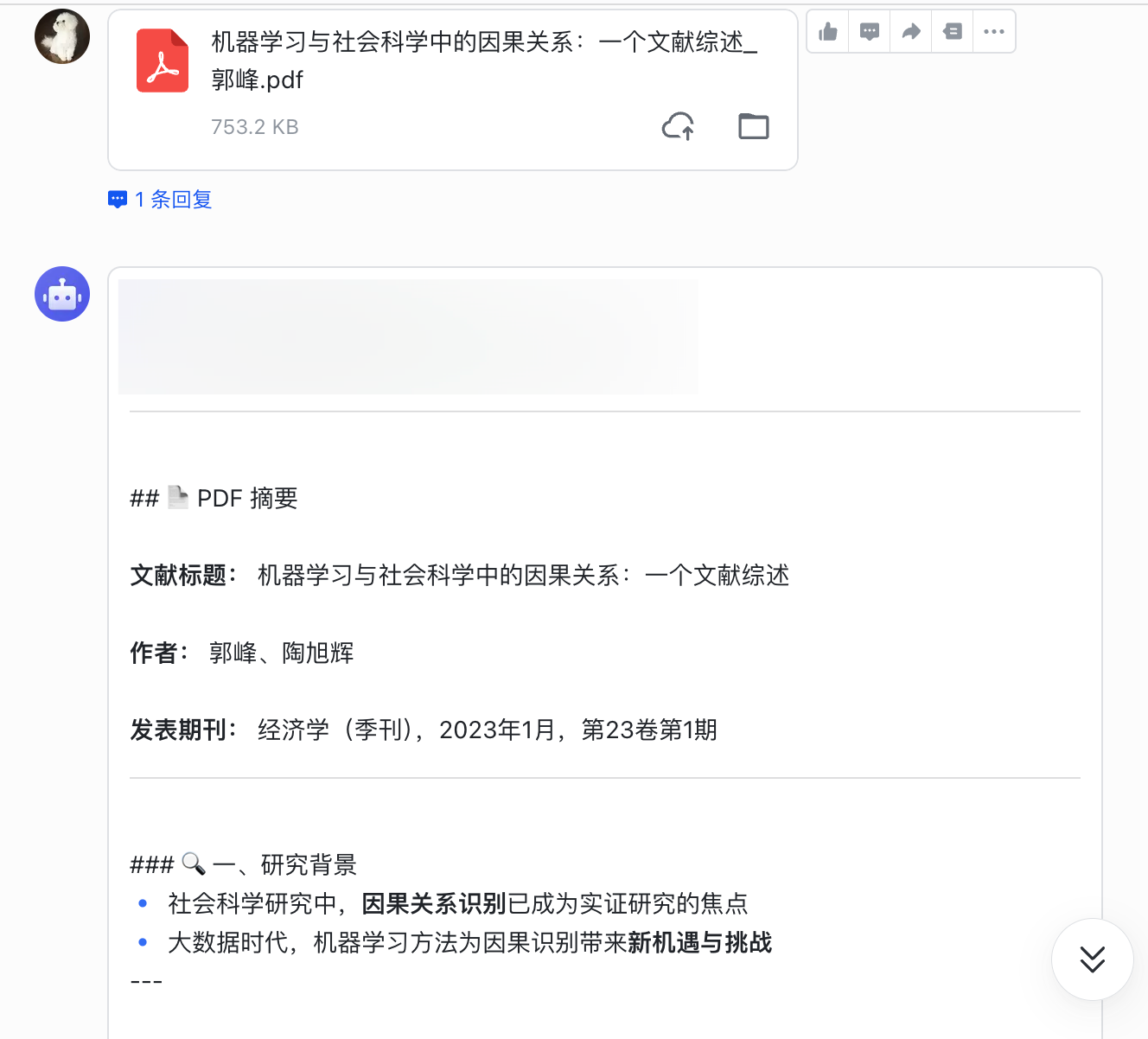The image size is (1148, 1039).
Task: Click the robot avatar of the bot message
Action: [61, 294]
